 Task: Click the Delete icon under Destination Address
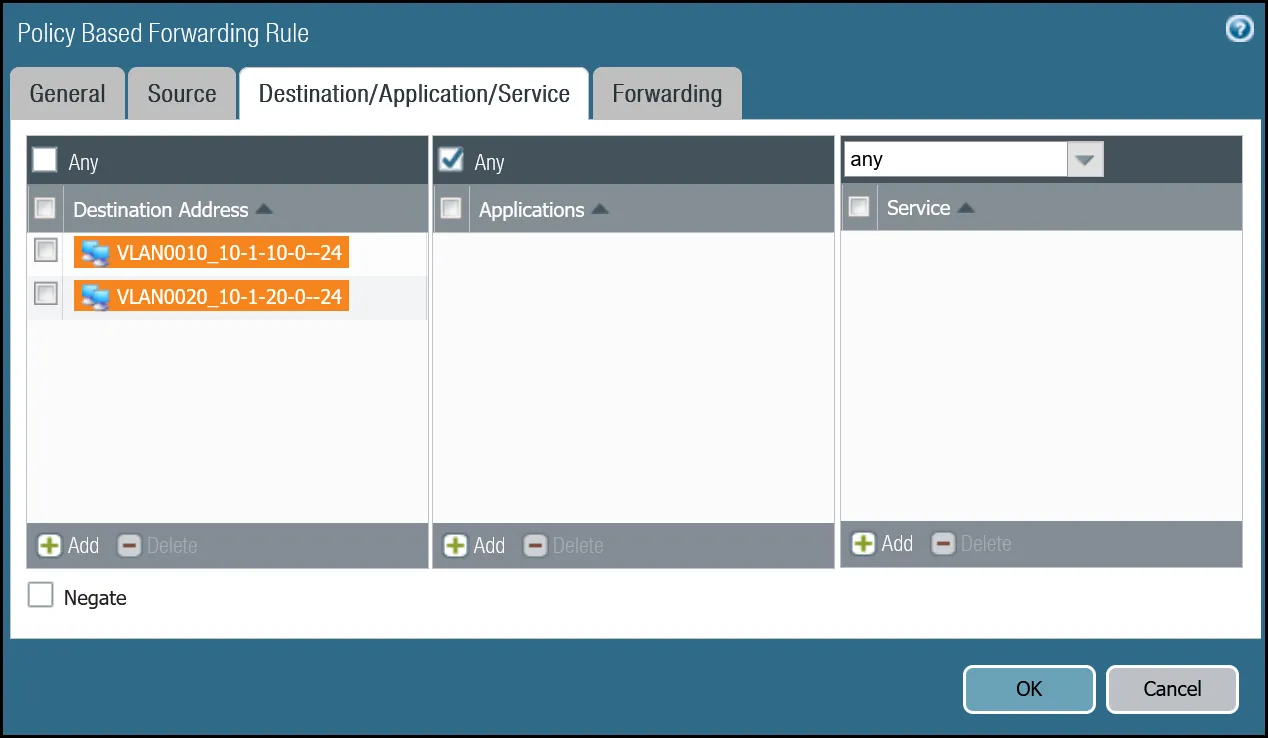tap(129, 546)
